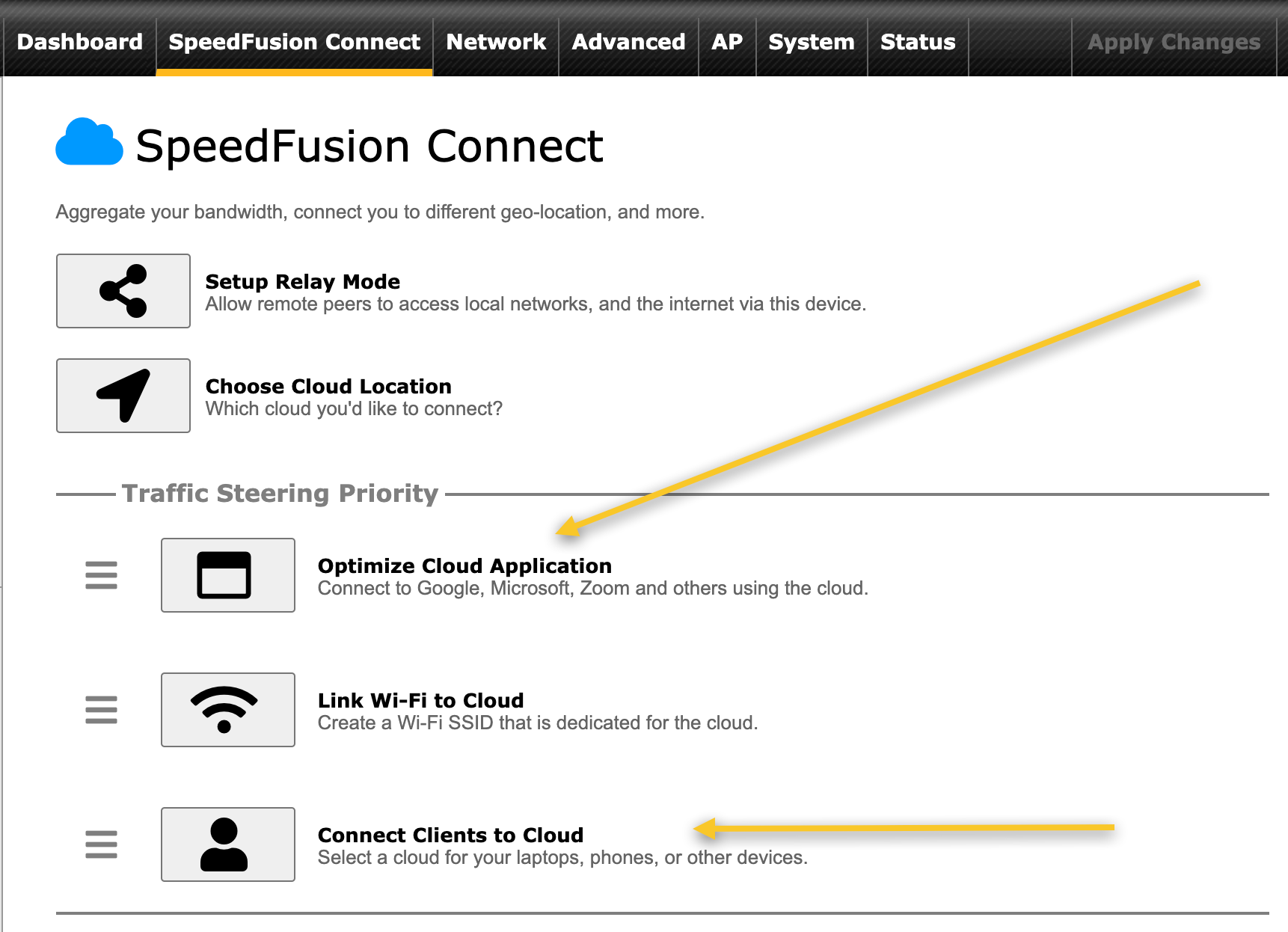Grab the reorder handle for Optimize Cloud Application
This screenshot has height=932, width=1288.
pyautogui.click(x=101, y=575)
